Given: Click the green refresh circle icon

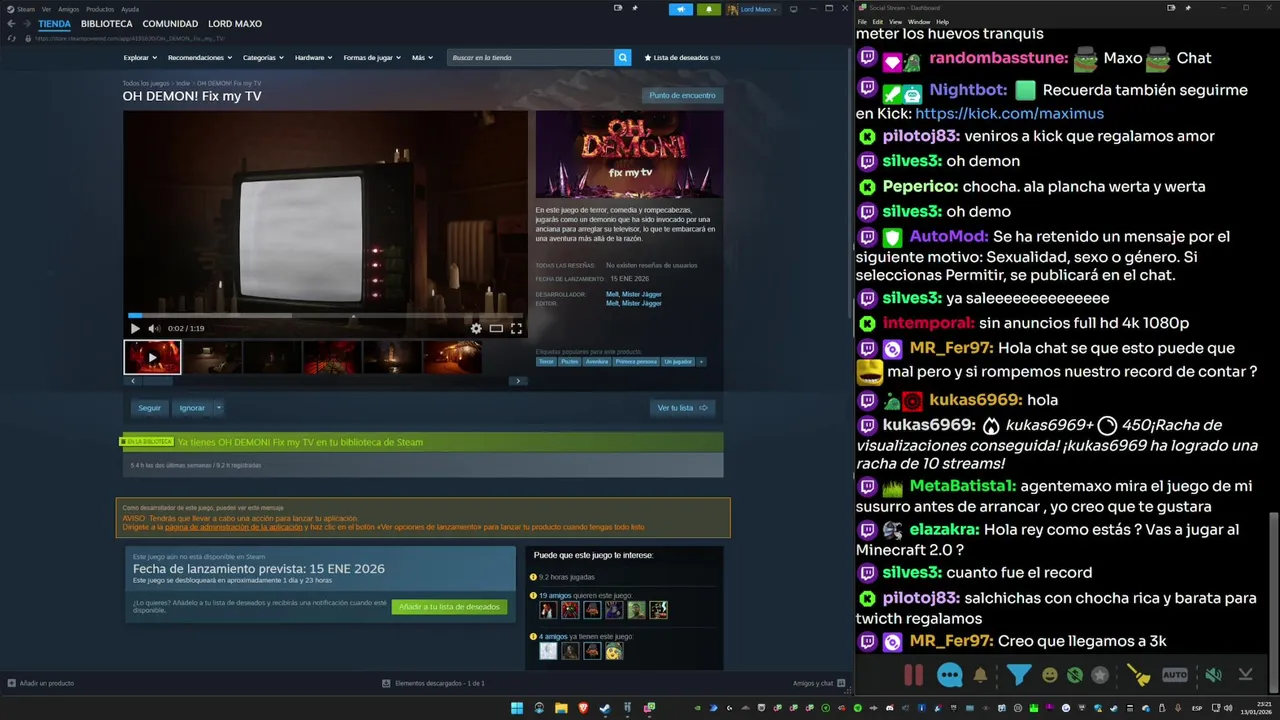Looking at the screenshot, I should (x=1075, y=675).
